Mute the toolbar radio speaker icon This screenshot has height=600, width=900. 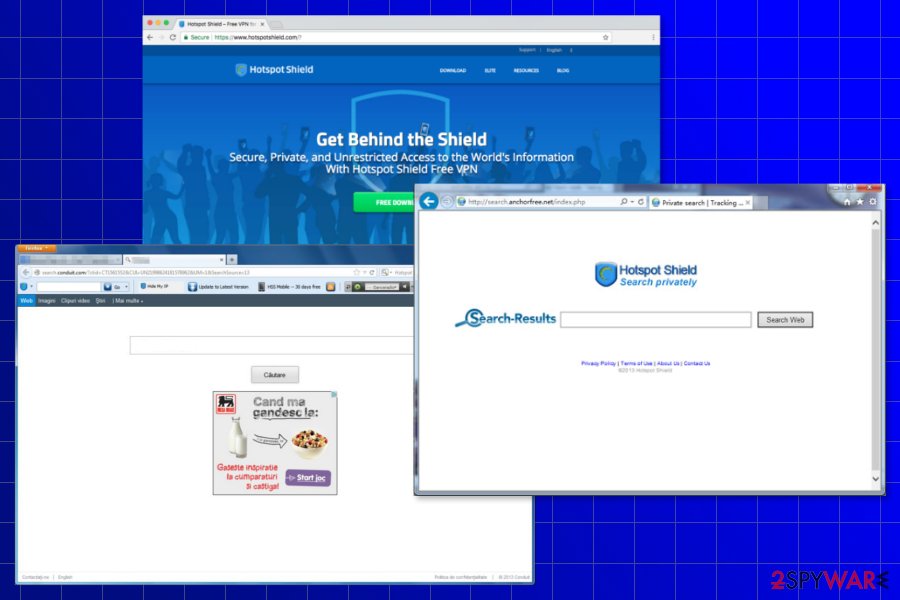405,287
